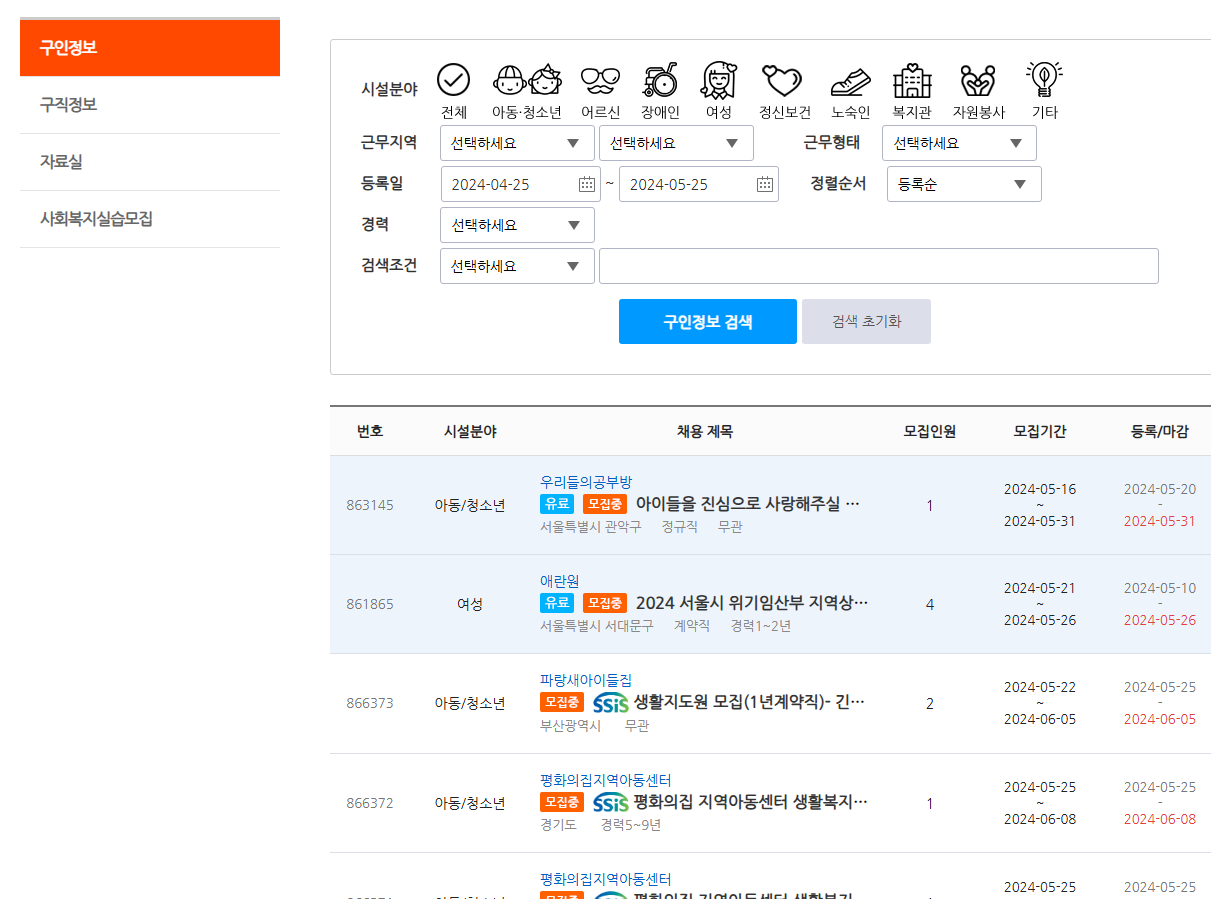Click inside the keyword search input field

878,265
